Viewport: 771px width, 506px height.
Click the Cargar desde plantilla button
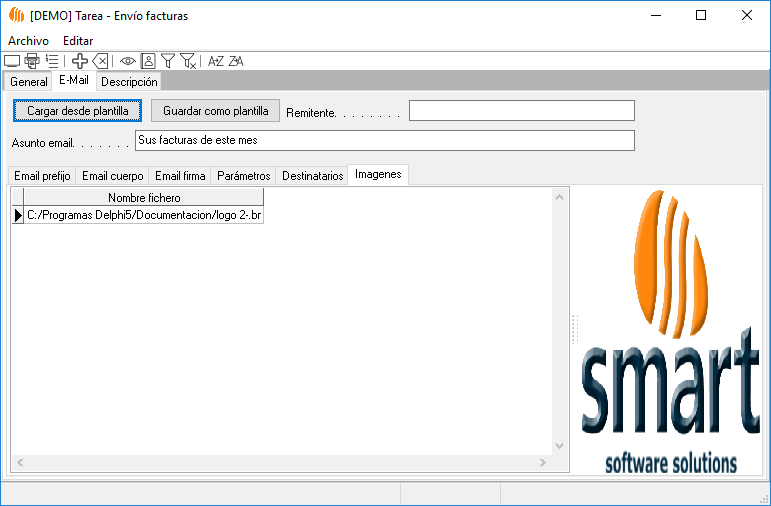(77, 110)
